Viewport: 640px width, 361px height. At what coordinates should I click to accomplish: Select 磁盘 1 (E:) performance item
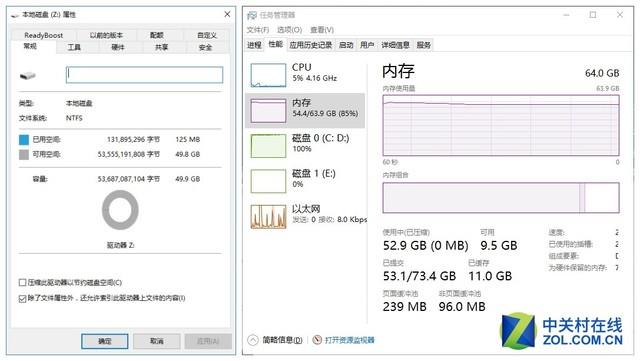pos(305,181)
